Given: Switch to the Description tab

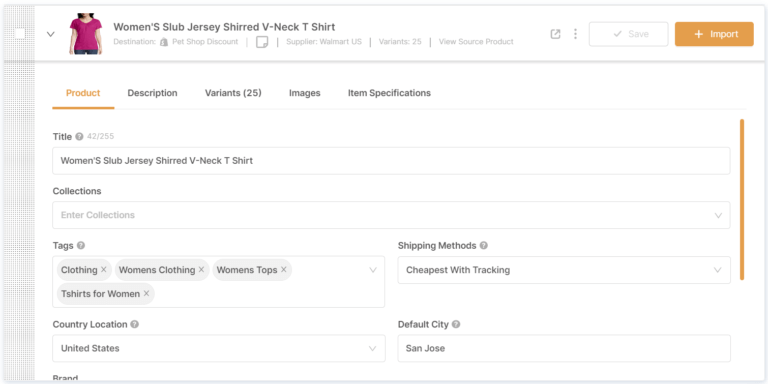Looking at the screenshot, I should [x=152, y=93].
